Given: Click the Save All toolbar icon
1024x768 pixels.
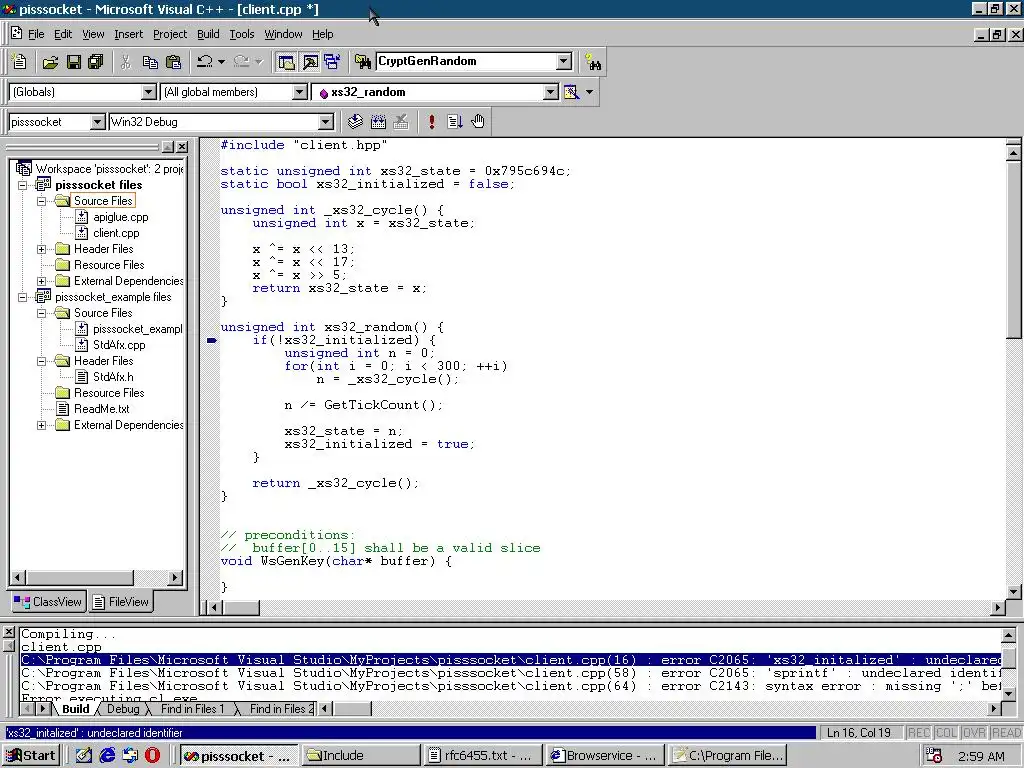Looking at the screenshot, I should click(x=95, y=62).
